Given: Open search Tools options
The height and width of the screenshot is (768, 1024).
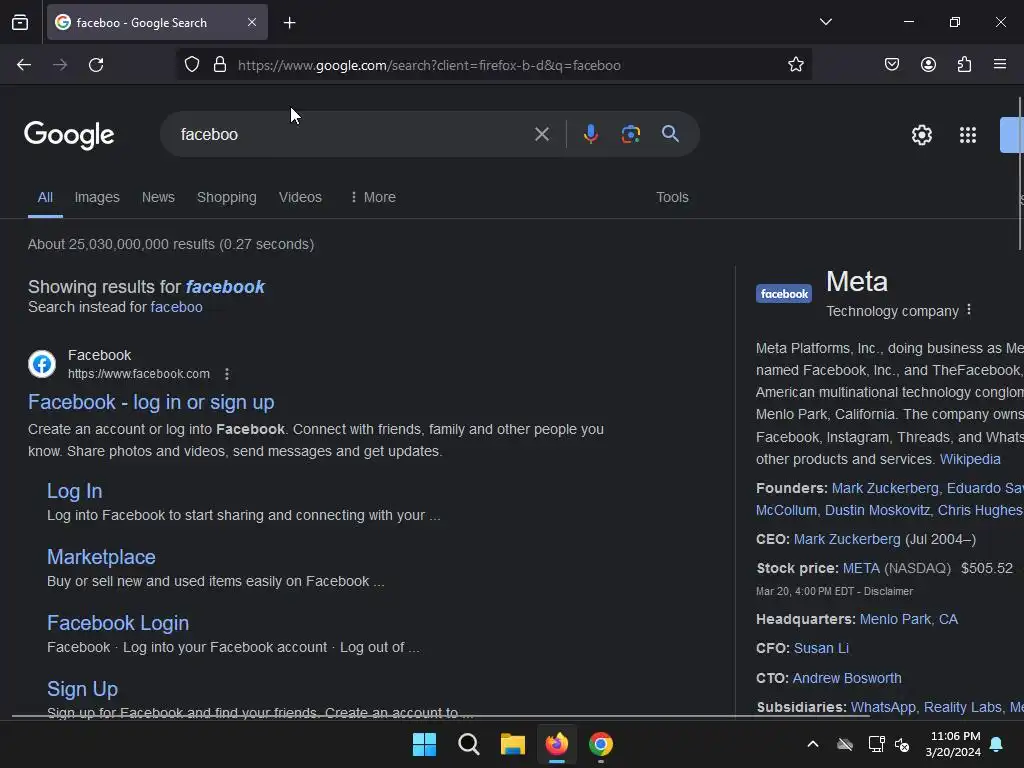Looking at the screenshot, I should (x=672, y=197).
